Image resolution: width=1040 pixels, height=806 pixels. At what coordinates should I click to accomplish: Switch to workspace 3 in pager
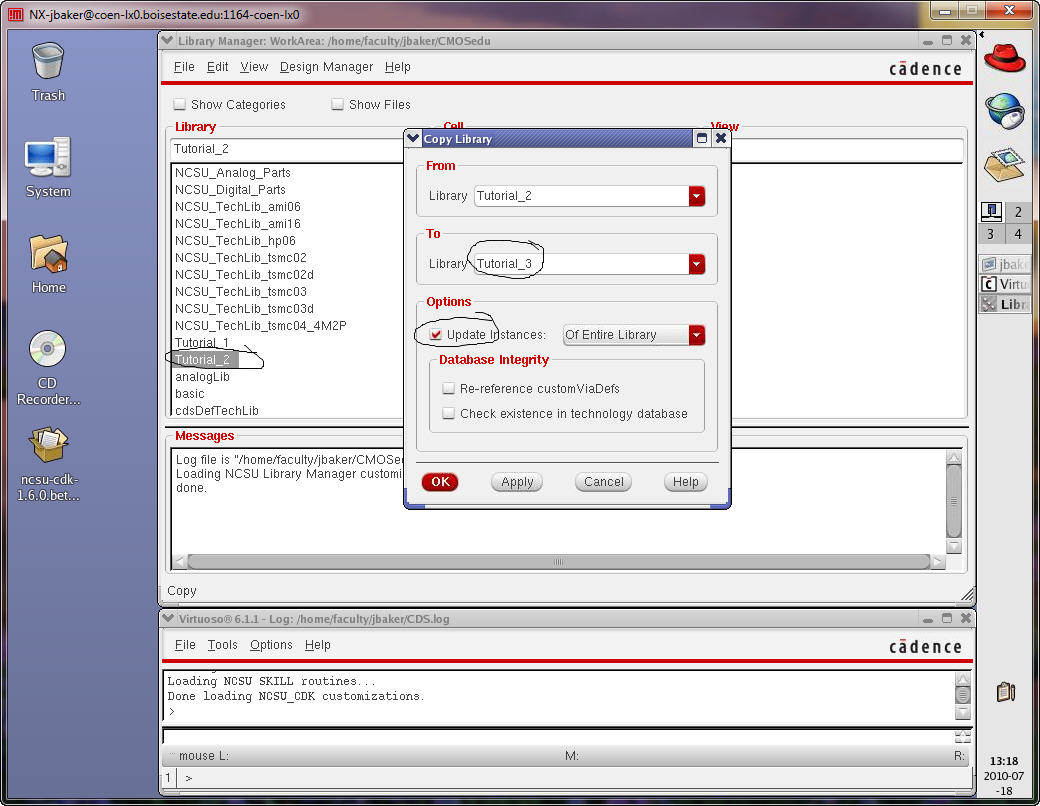[991, 234]
